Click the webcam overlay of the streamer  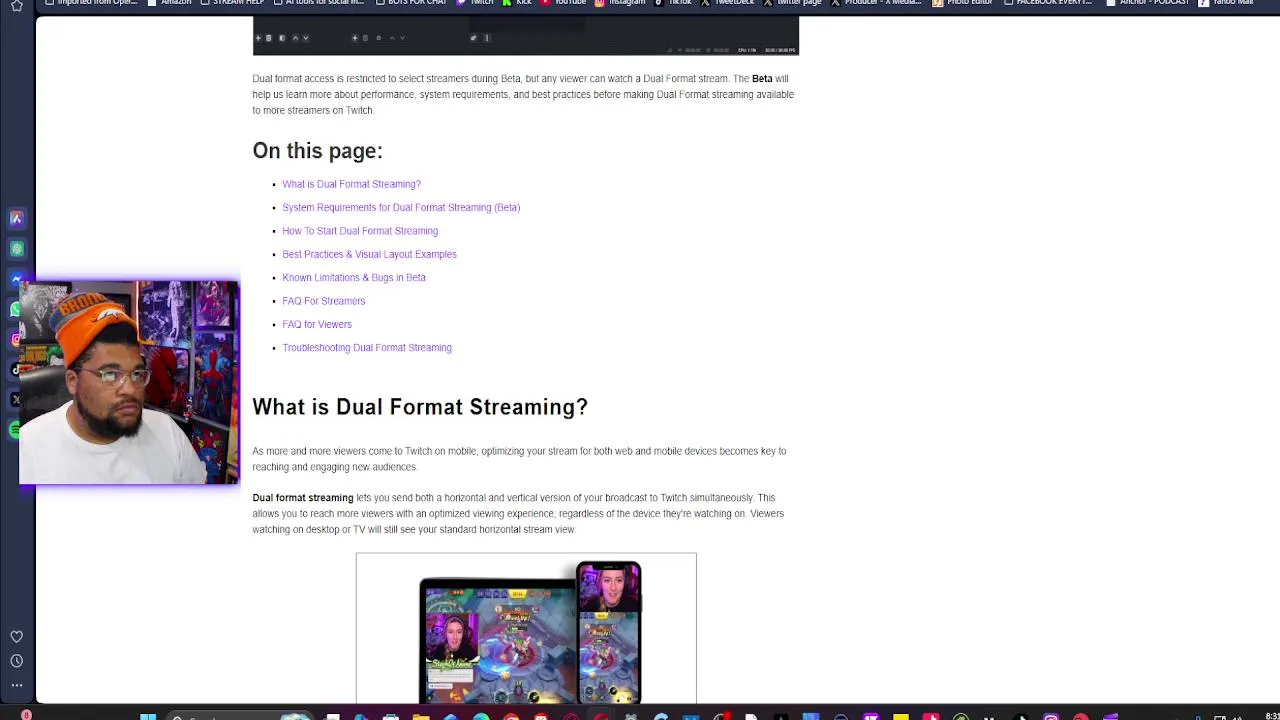[129, 383]
